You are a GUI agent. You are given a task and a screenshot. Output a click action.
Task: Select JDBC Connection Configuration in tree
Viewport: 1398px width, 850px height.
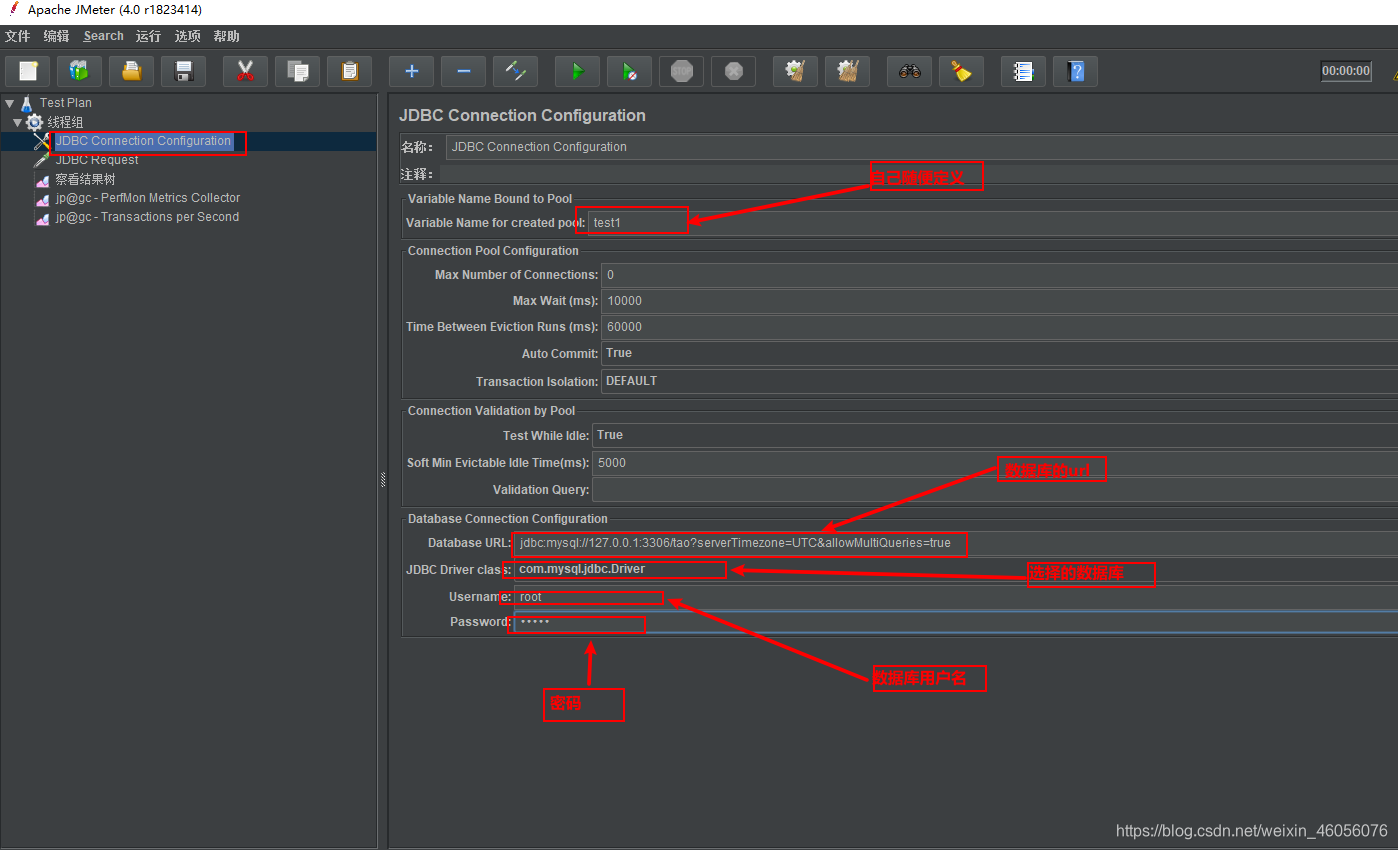point(143,141)
